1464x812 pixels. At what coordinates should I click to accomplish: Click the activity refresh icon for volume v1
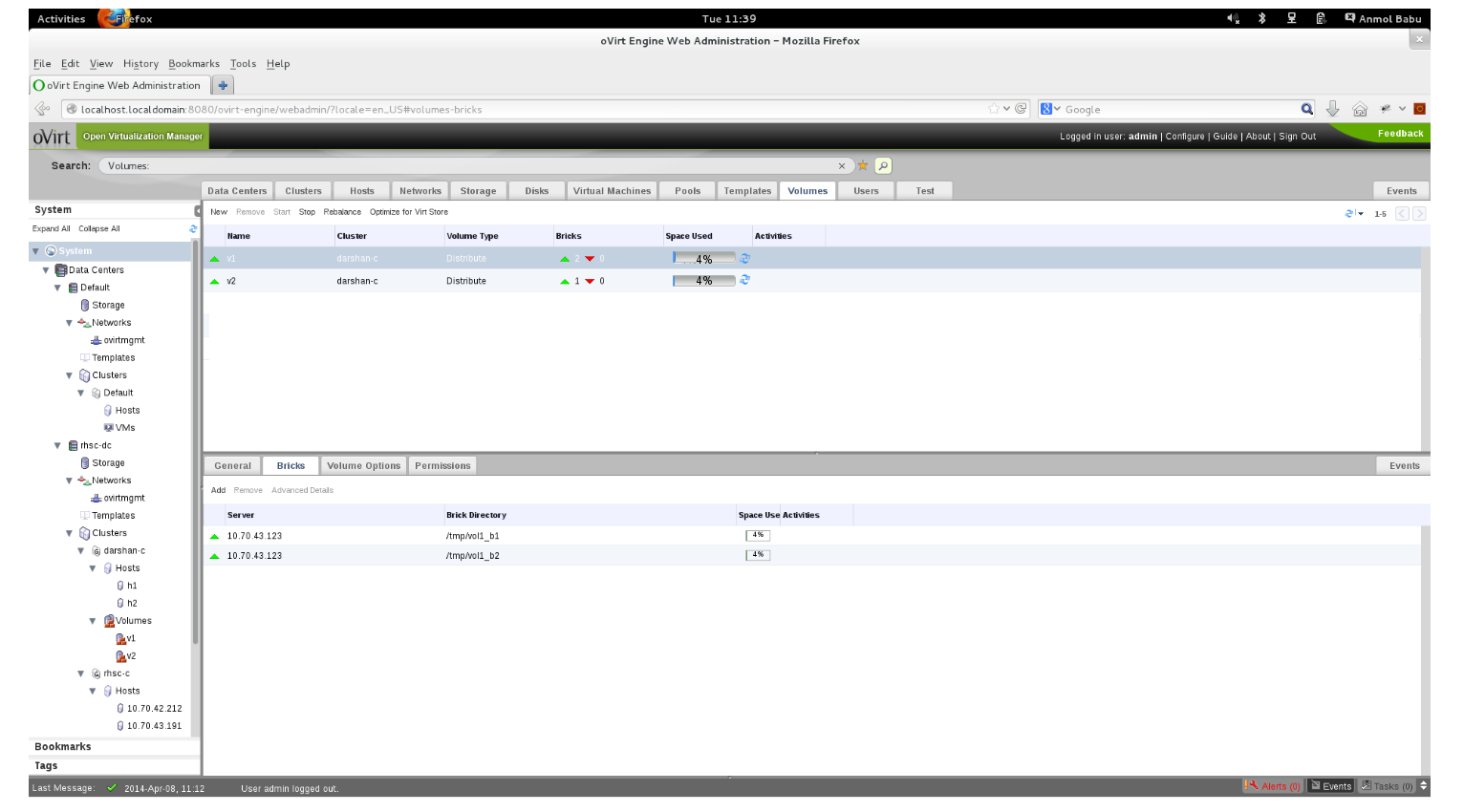coord(745,259)
